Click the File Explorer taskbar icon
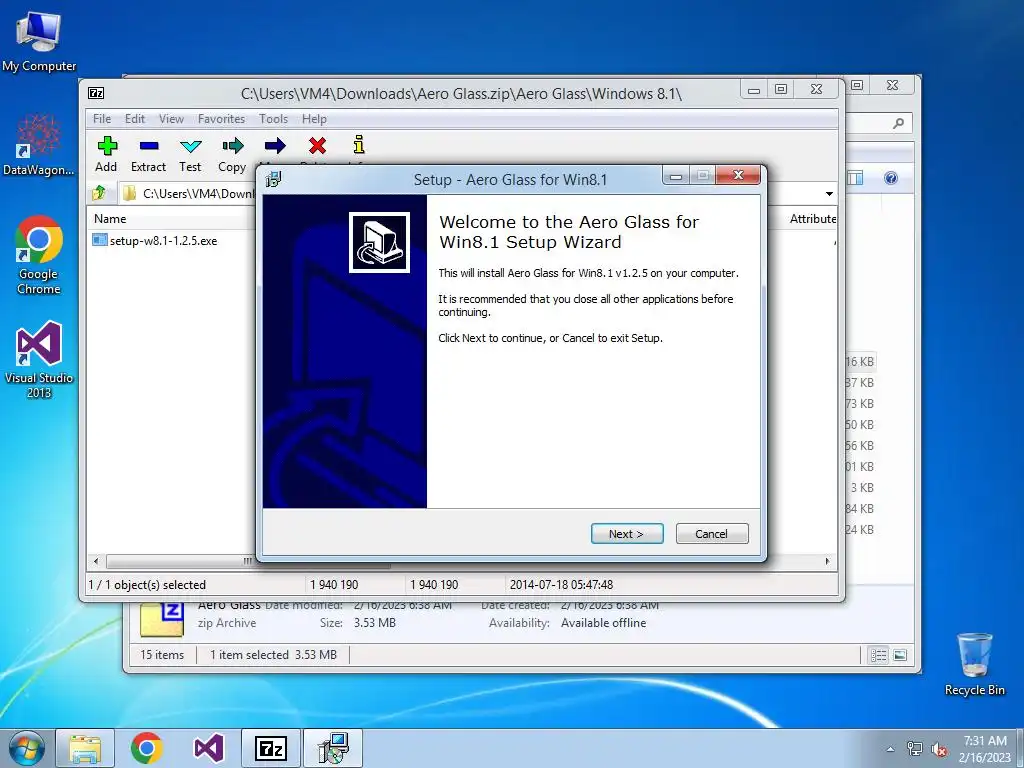Screen dimensions: 1024x768 (85, 748)
